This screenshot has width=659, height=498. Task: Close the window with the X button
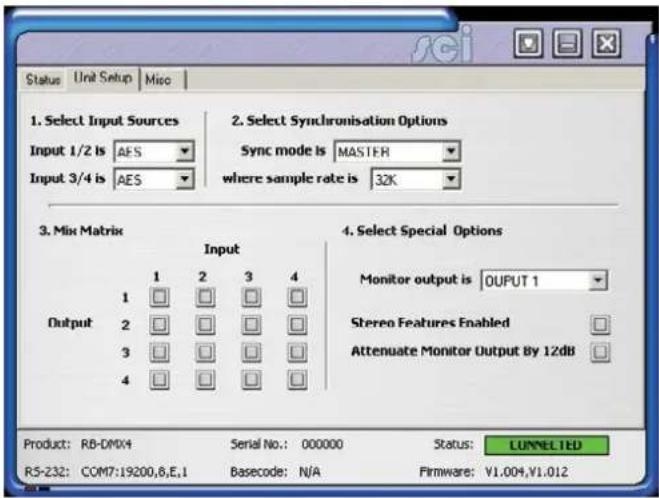coord(606,43)
